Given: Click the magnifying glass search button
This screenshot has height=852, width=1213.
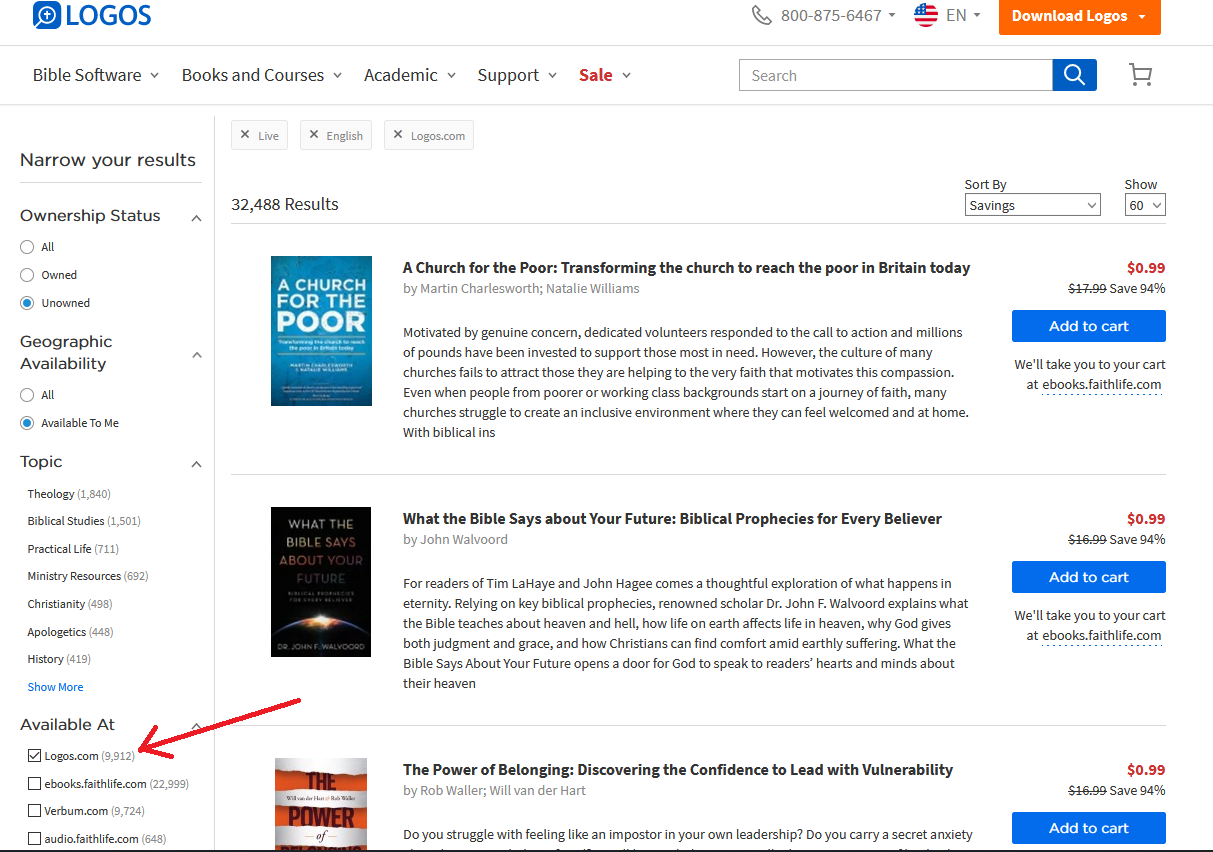Looking at the screenshot, I should [1075, 75].
